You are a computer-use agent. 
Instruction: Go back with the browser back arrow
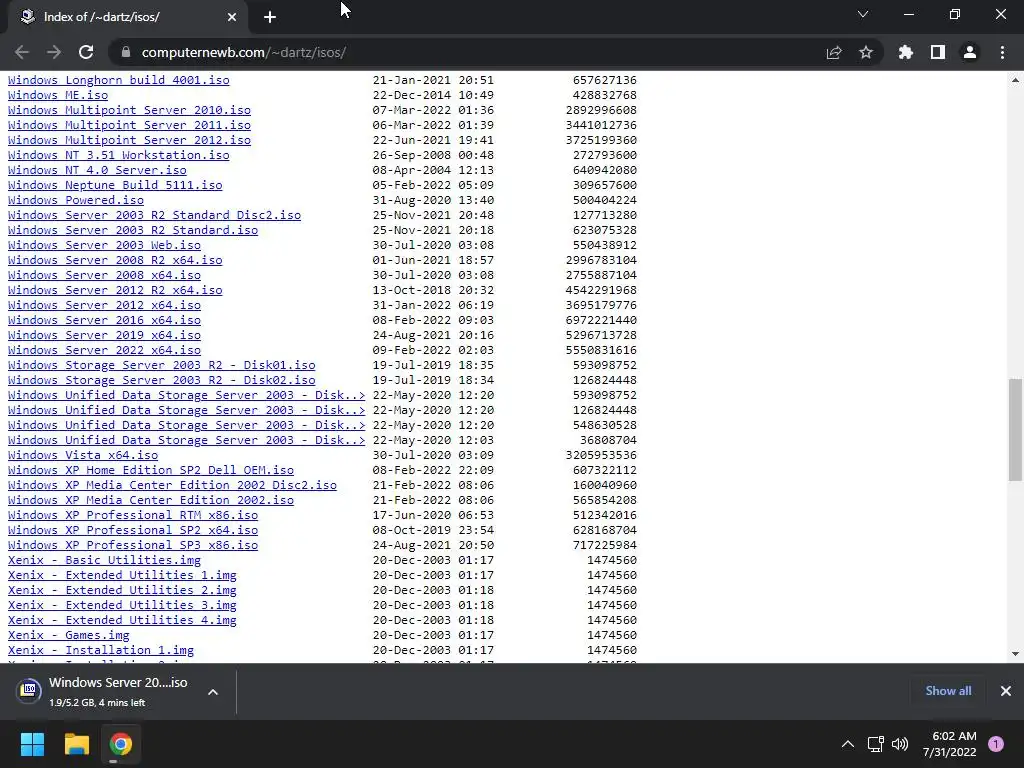[x=22, y=52]
